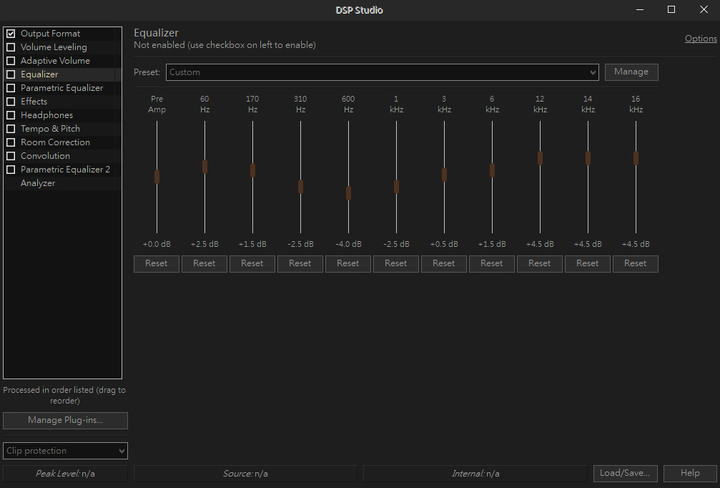Screen dimensions: 720x488
Task: Click the 16 kHz slider handle
Action: click(x=636, y=158)
